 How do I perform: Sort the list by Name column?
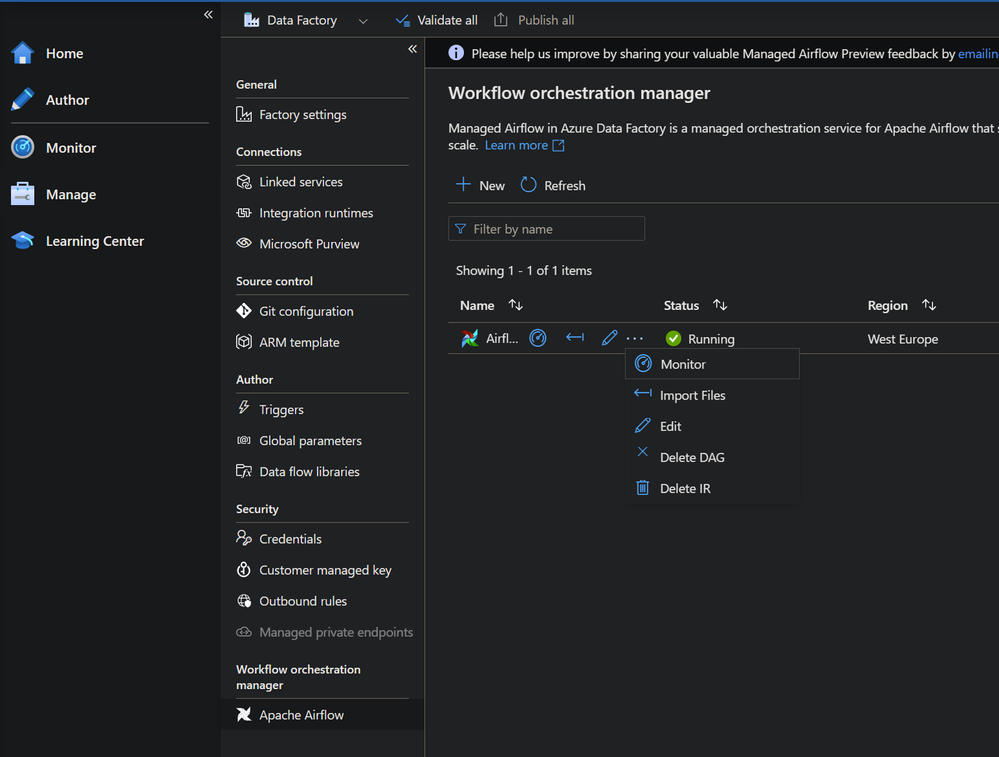[516, 305]
